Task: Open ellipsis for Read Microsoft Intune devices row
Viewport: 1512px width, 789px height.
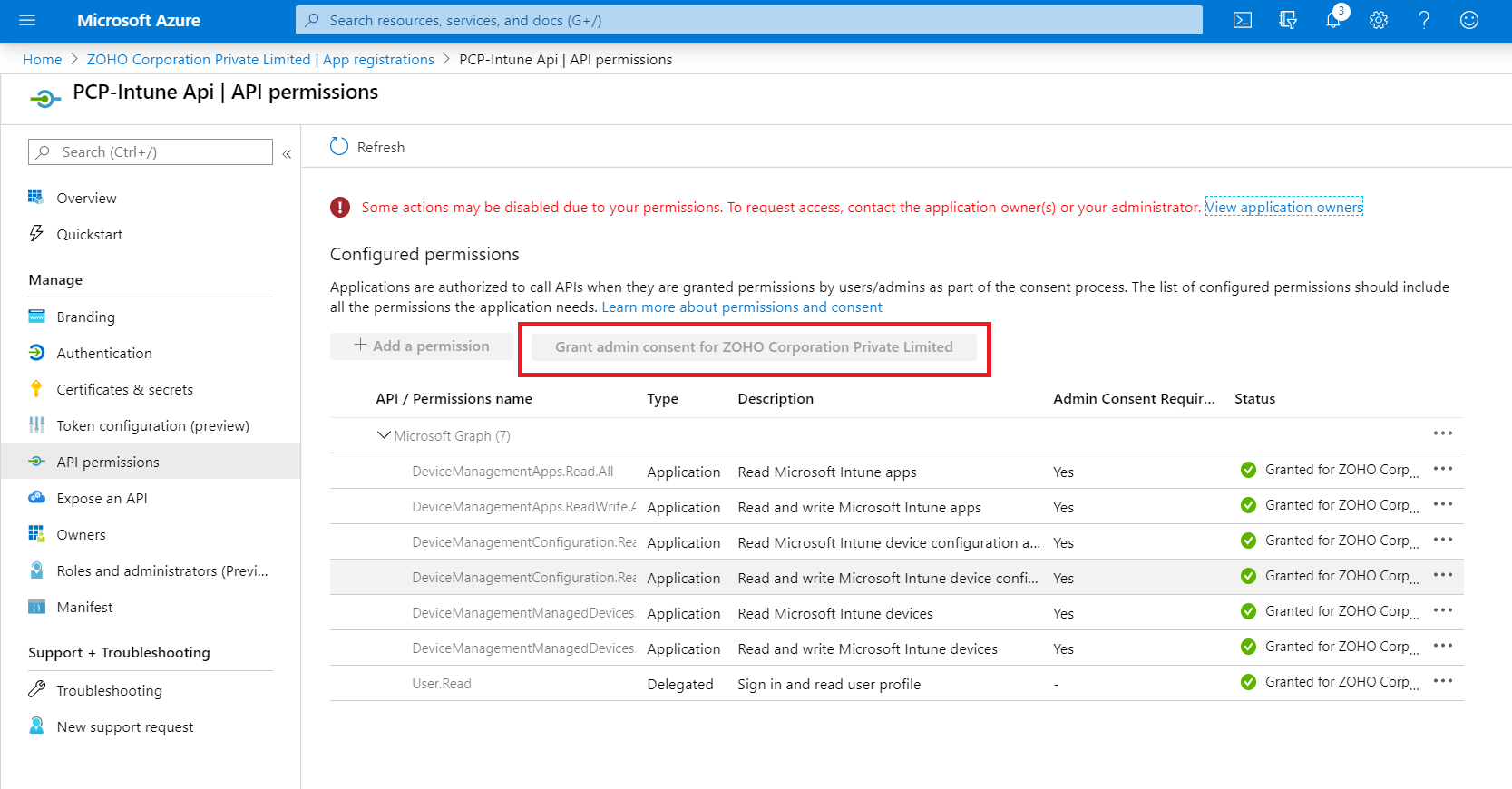Action: (1442, 610)
